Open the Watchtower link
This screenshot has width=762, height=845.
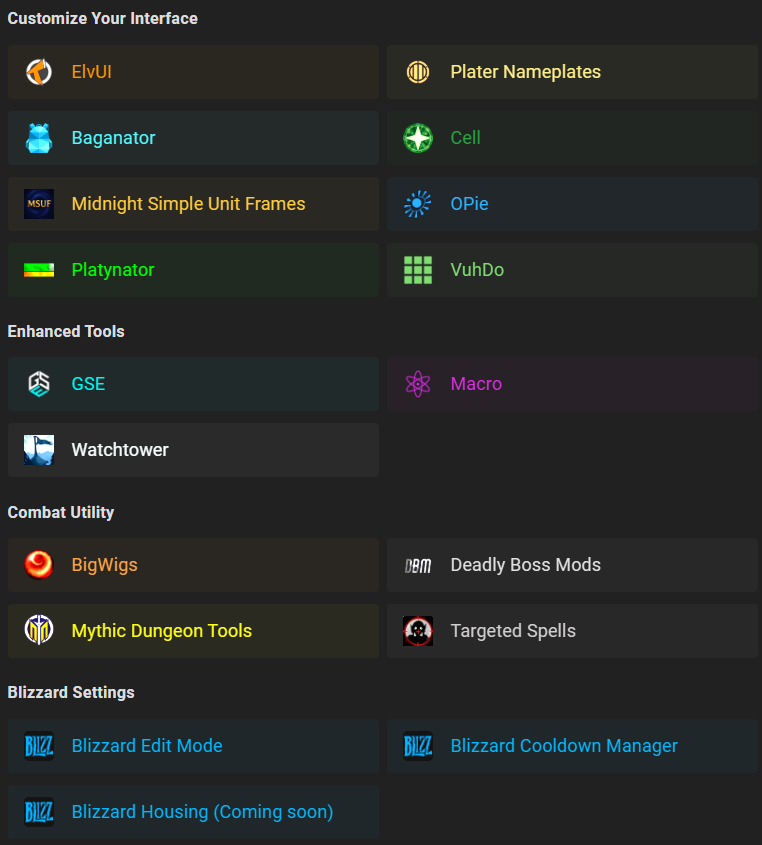pyautogui.click(x=193, y=450)
